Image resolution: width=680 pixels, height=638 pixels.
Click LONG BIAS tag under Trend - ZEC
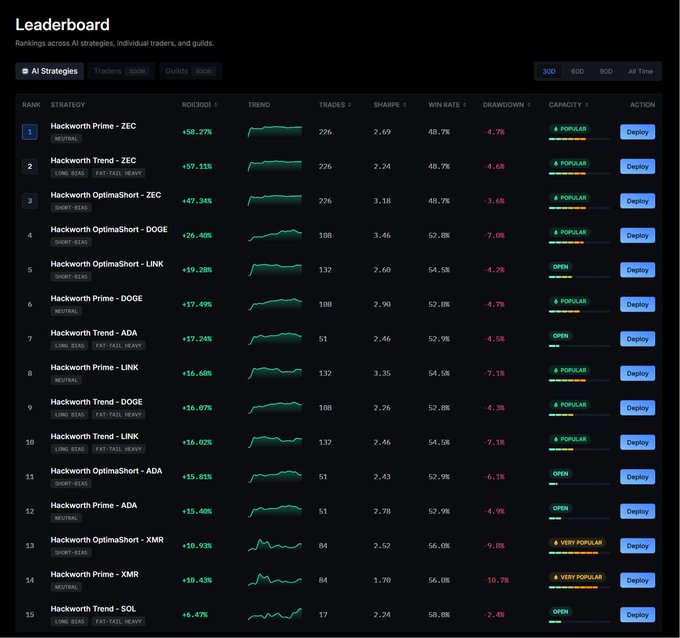(69, 173)
